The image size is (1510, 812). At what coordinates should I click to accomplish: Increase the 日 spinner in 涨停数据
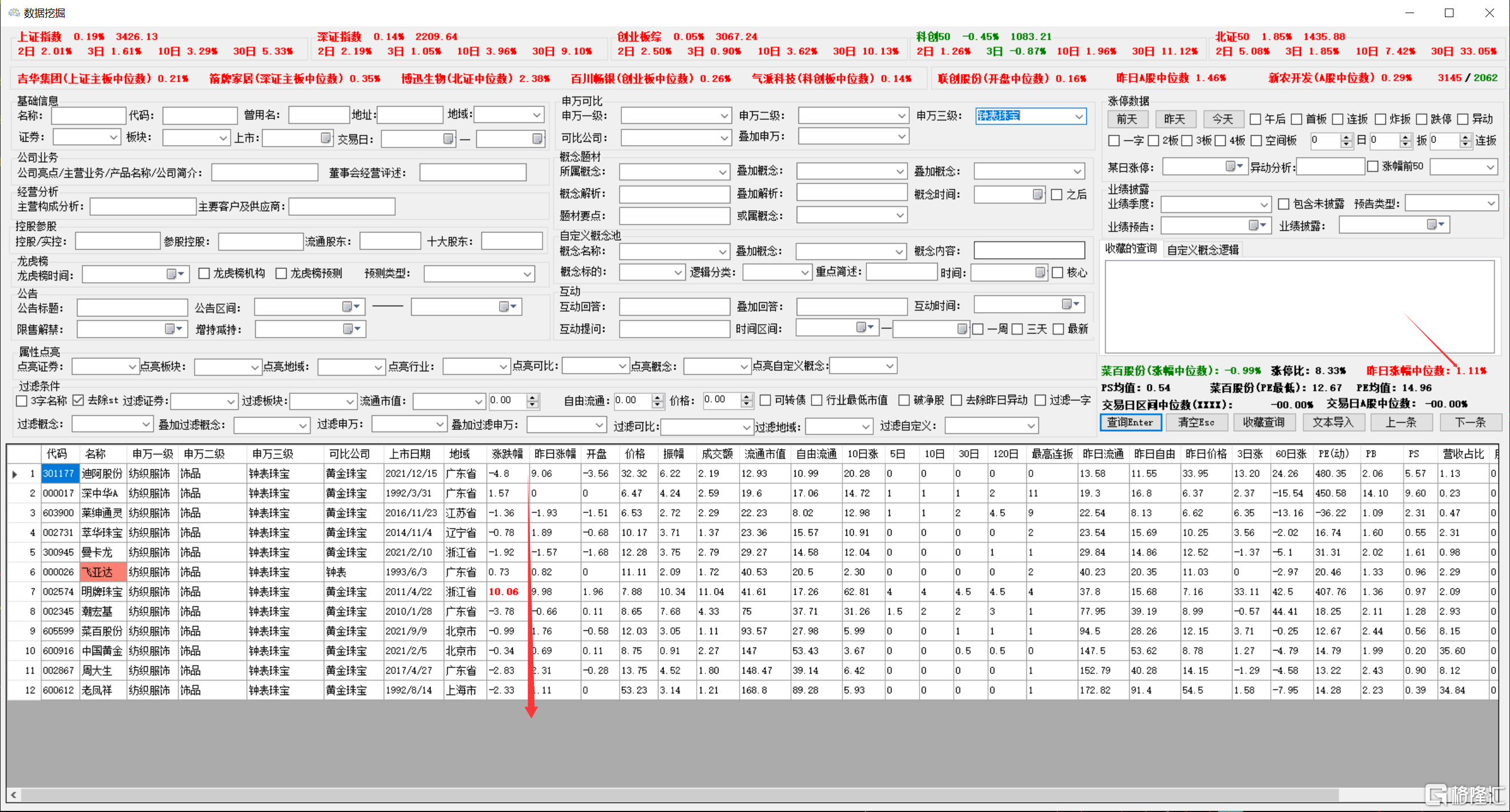coord(1346,137)
